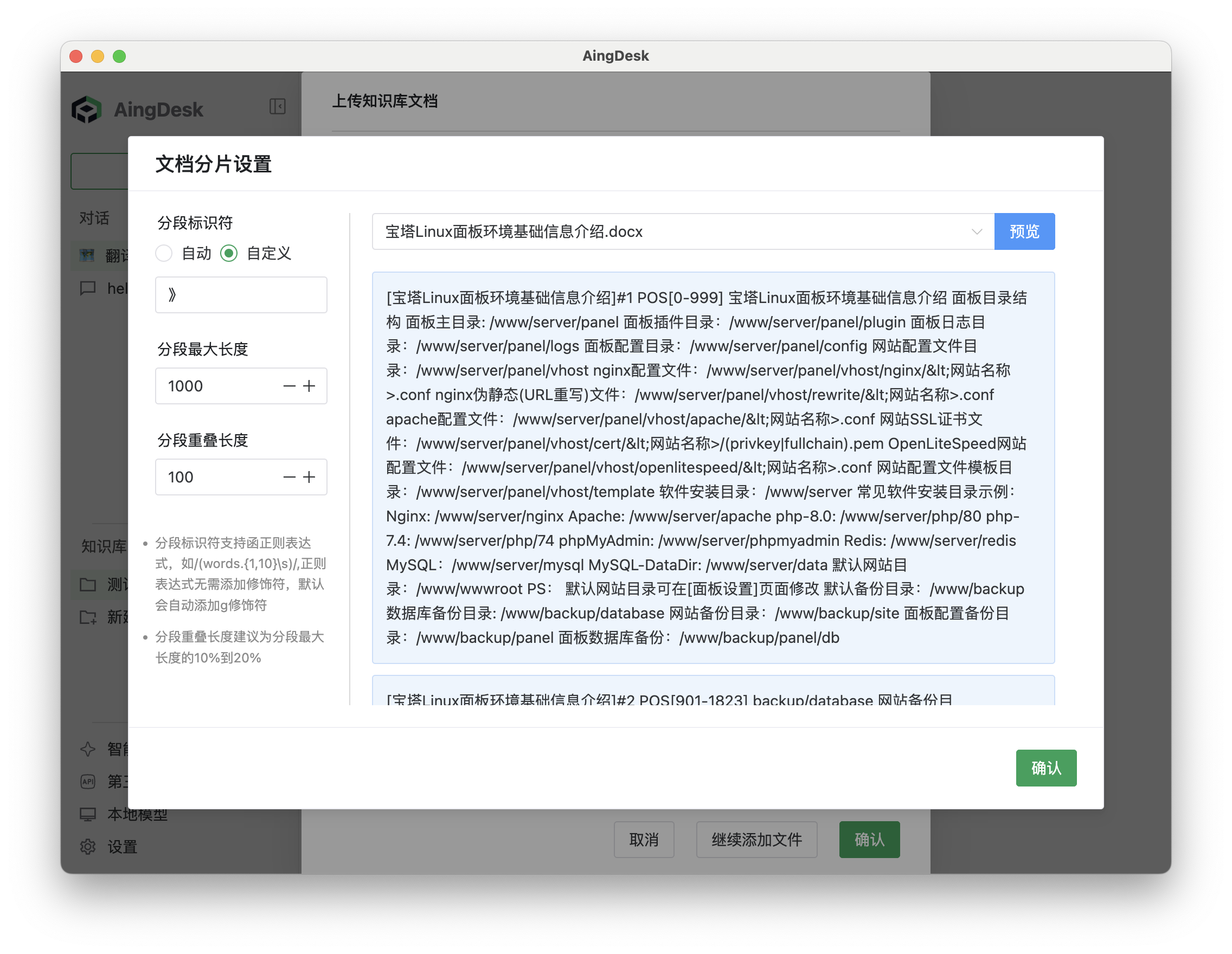
Task: Select the 自定义 segmentation radio button
Action: coord(229,253)
